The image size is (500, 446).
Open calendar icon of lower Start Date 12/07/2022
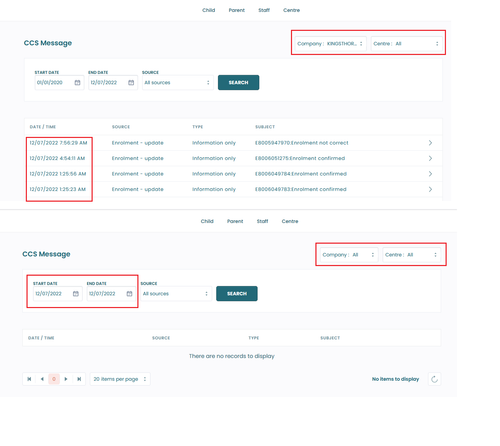[76, 294]
